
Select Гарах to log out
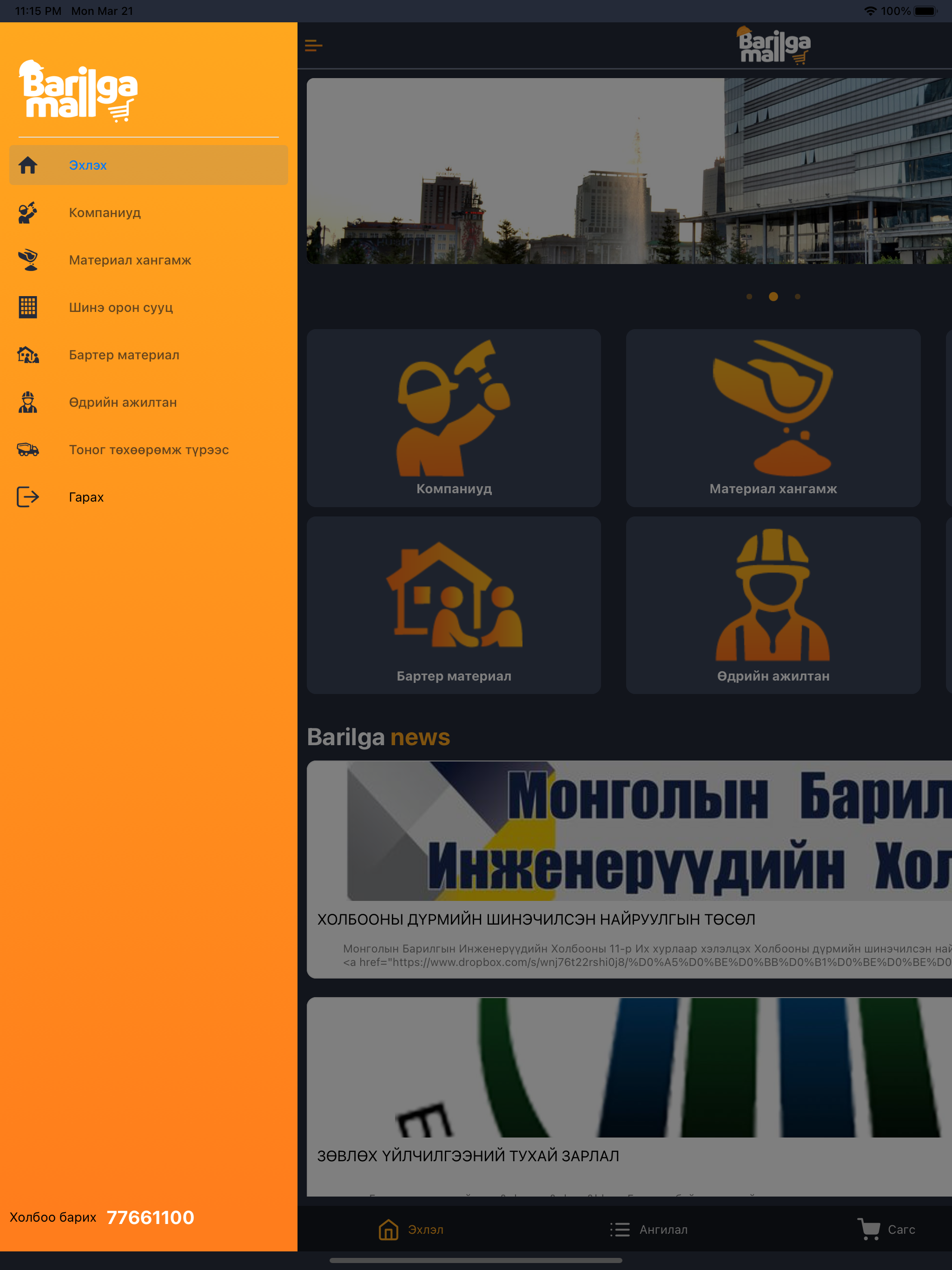(x=149, y=497)
